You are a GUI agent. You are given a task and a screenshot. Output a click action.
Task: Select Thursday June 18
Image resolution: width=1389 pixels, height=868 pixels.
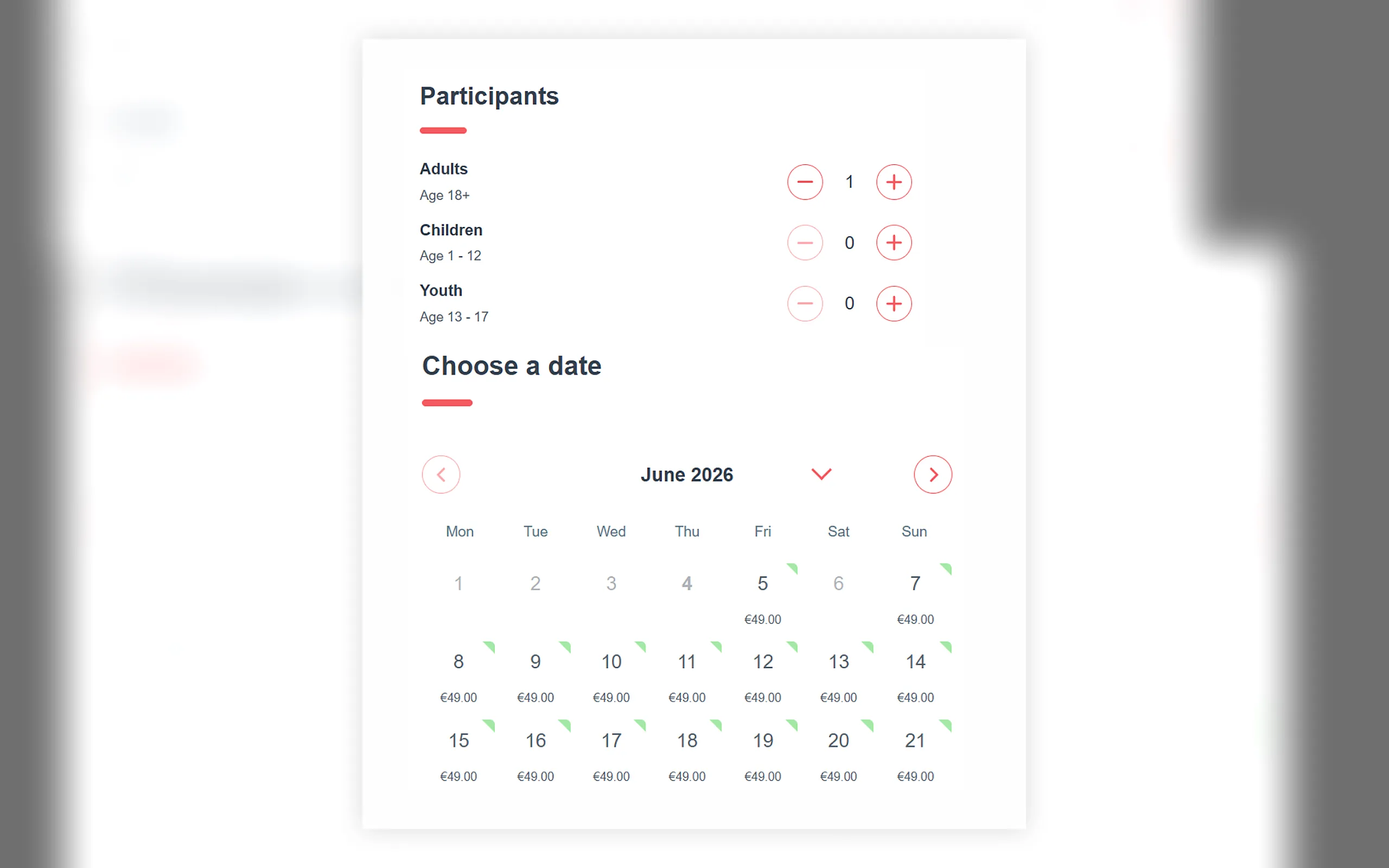[686, 754]
